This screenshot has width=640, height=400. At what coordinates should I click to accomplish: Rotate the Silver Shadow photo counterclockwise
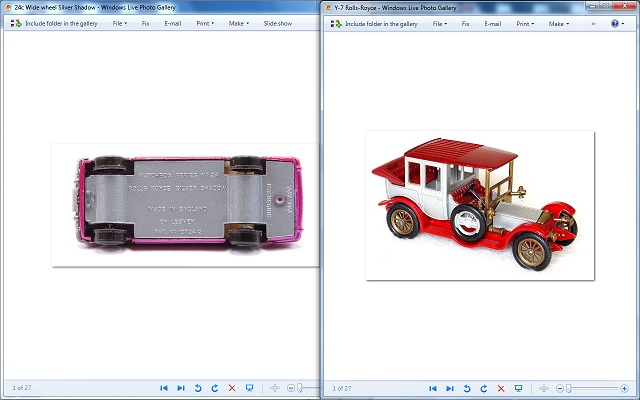click(x=198, y=387)
